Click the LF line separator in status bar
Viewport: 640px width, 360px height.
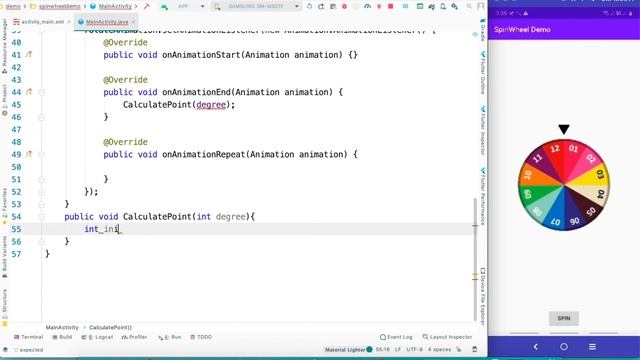tap(398, 350)
